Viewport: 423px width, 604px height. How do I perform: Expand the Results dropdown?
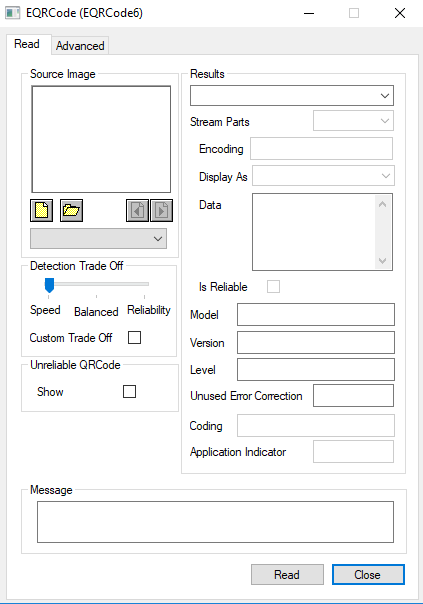tap(292, 96)
